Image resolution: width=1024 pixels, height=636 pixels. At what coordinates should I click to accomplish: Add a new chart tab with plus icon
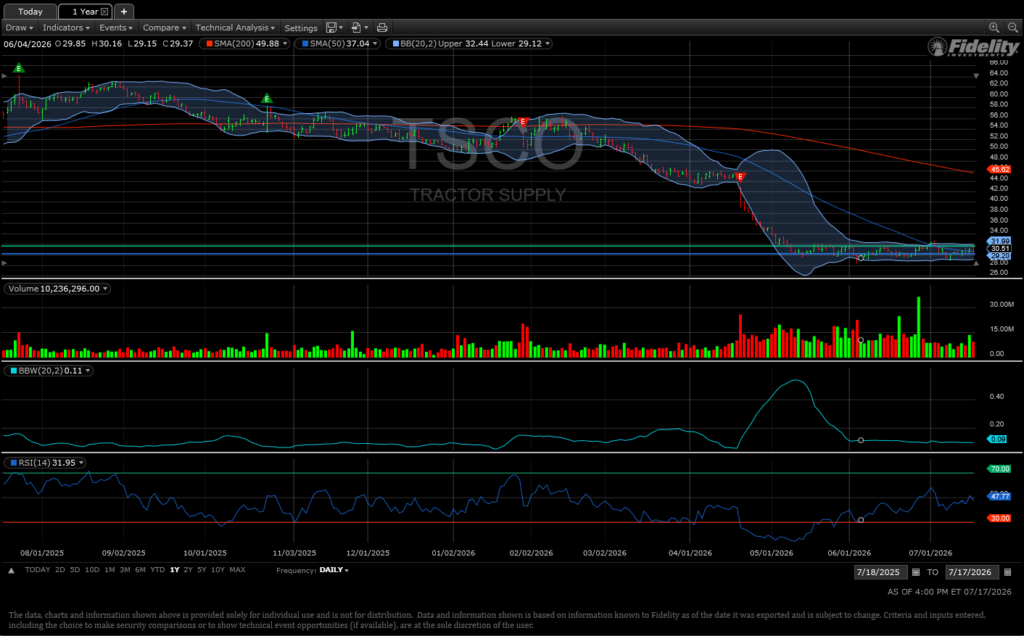(123, 11)
